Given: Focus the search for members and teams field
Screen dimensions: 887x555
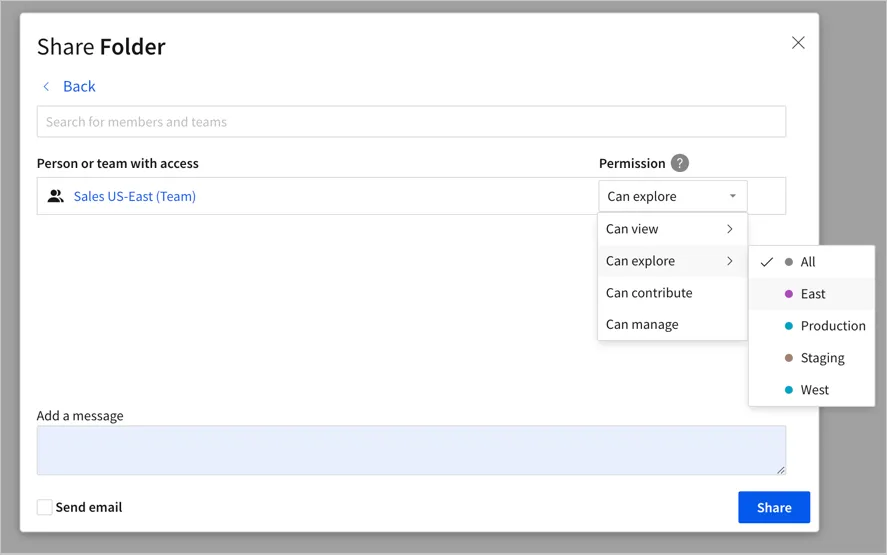Looking at the screenshot, I should pos(411,122).
